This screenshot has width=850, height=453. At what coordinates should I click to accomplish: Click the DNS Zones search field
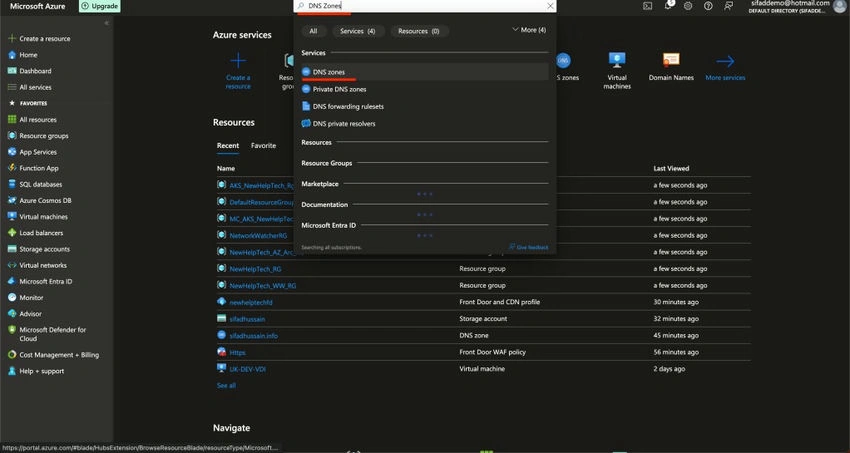[x=424, y=6]
